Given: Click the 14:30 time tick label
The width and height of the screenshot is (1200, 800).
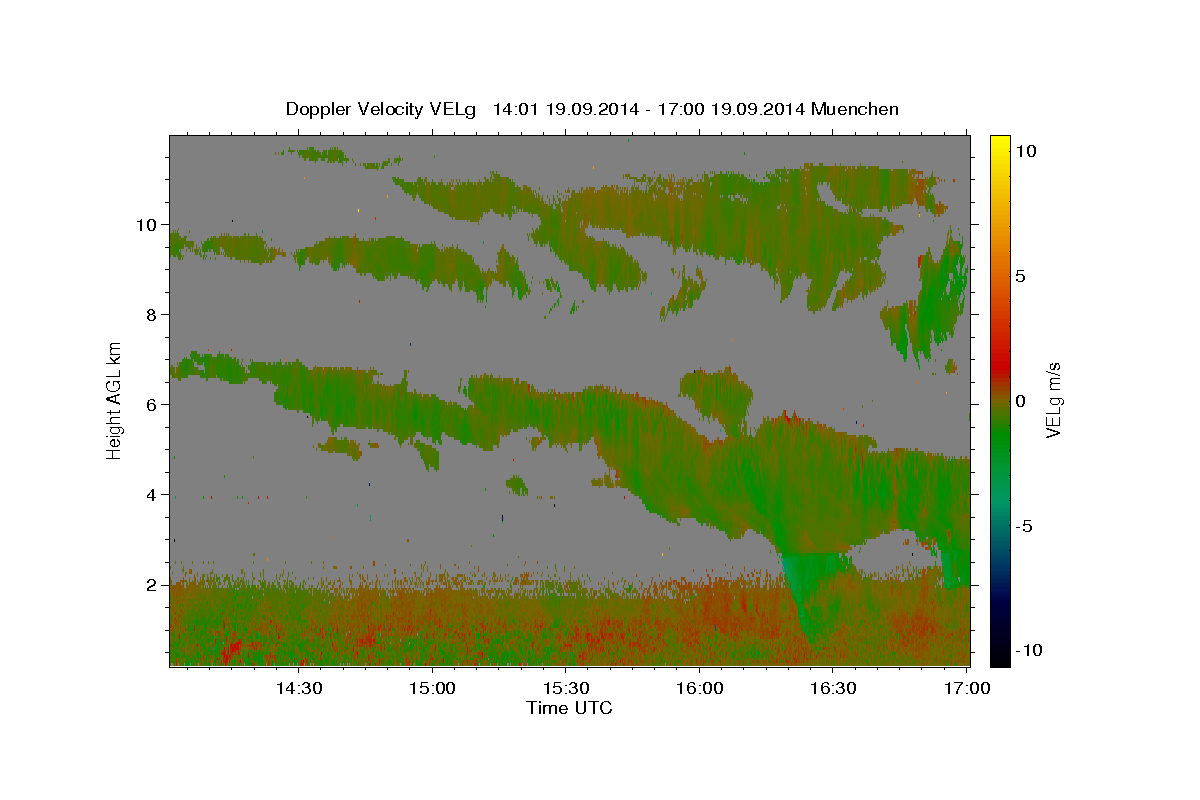Looking at the screenshot, I should pyautogui.click(x=299, y=689).
